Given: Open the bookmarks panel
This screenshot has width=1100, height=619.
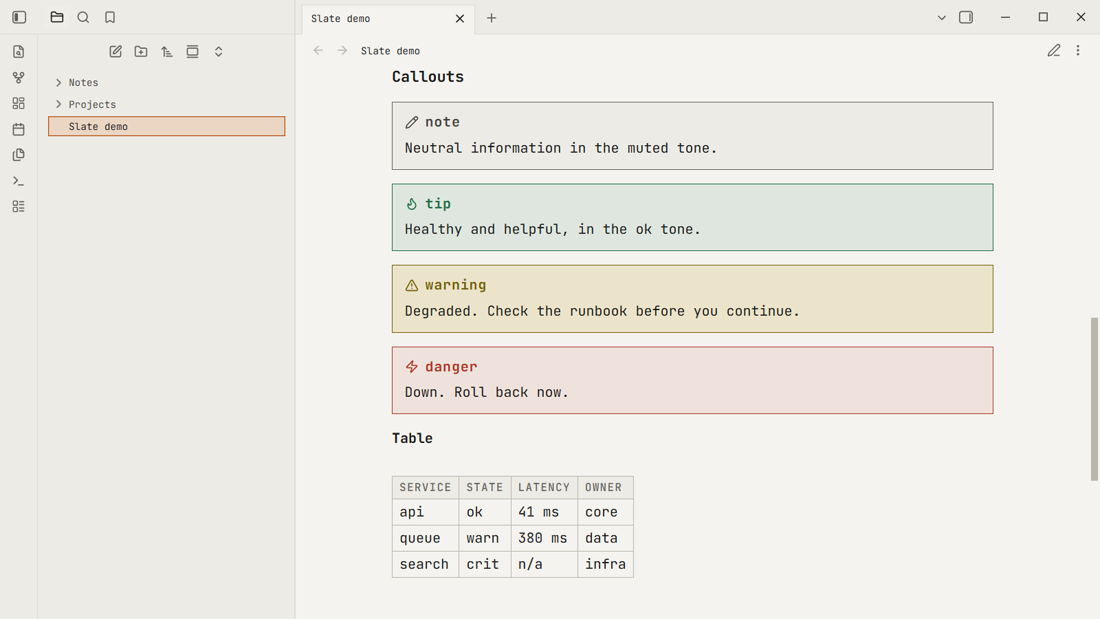Looking at the screenshot, I should (x=110, y=18).
